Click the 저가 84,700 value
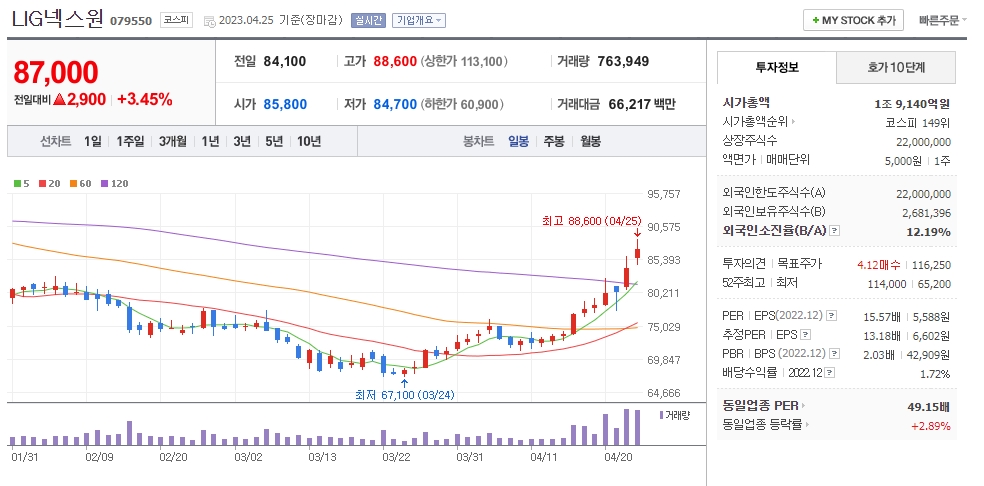The width and height of the screenshot is (984, 486). [x=395, y=104]
